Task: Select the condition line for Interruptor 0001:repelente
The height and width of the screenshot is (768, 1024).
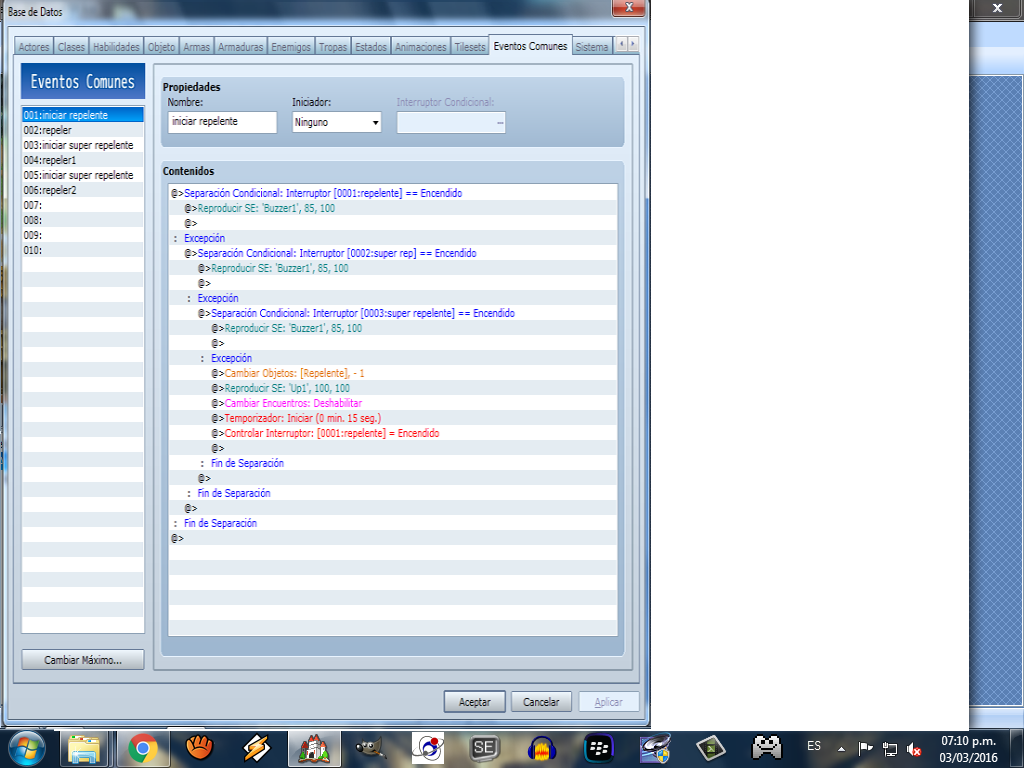Action: pos(392,193)
